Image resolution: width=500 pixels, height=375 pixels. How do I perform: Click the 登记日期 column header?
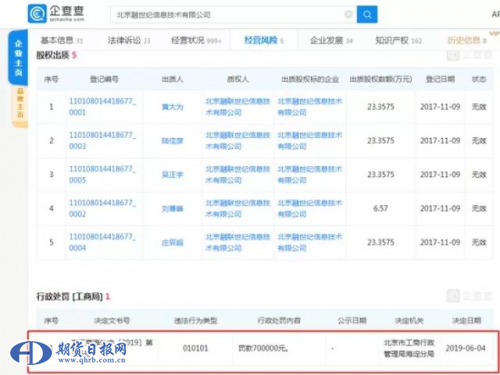[440, 79]
